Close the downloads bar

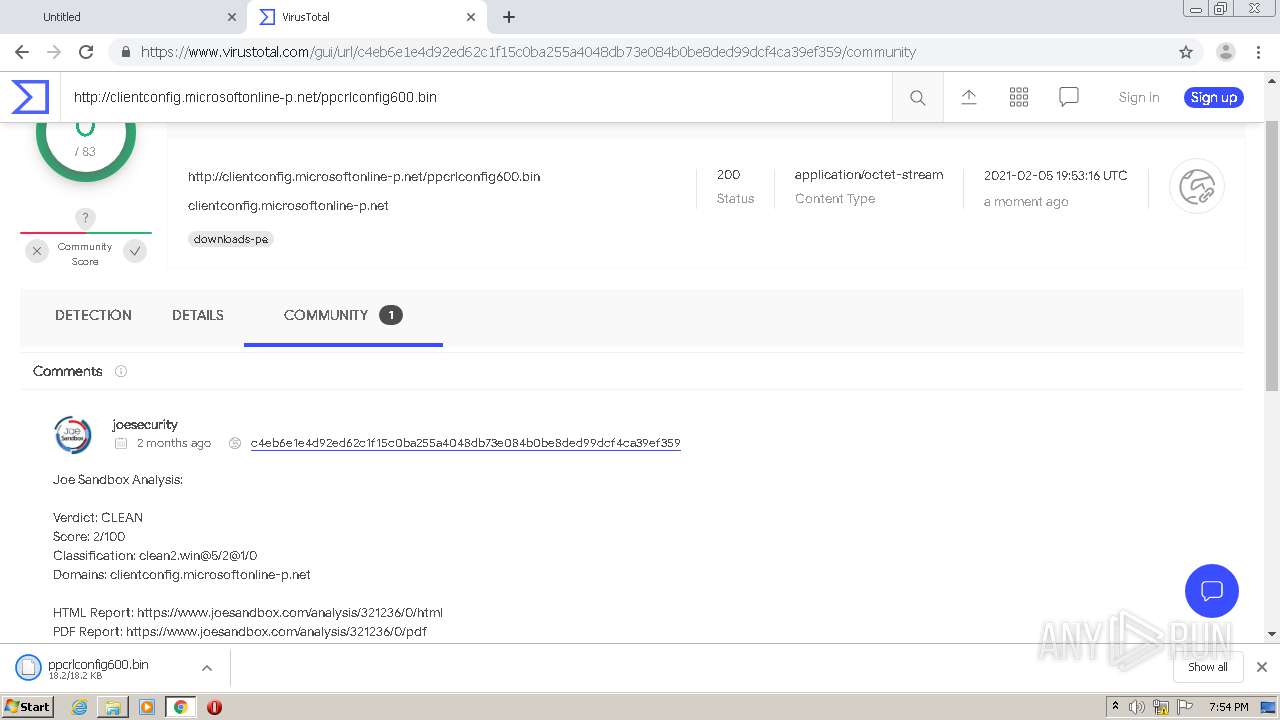coord(1262,667)
